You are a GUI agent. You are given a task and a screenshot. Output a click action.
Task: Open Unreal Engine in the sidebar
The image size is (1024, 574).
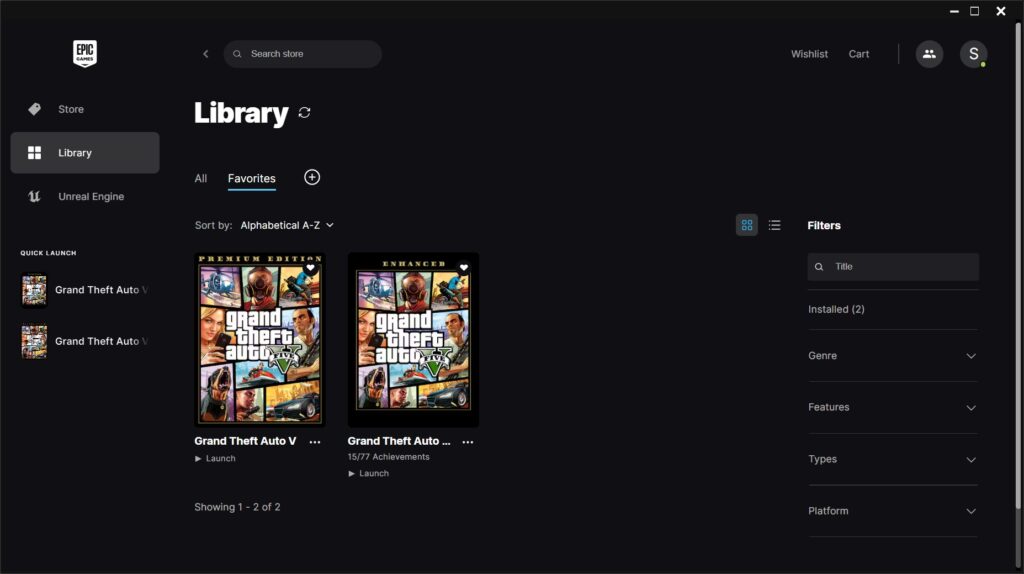coord(85,197)
